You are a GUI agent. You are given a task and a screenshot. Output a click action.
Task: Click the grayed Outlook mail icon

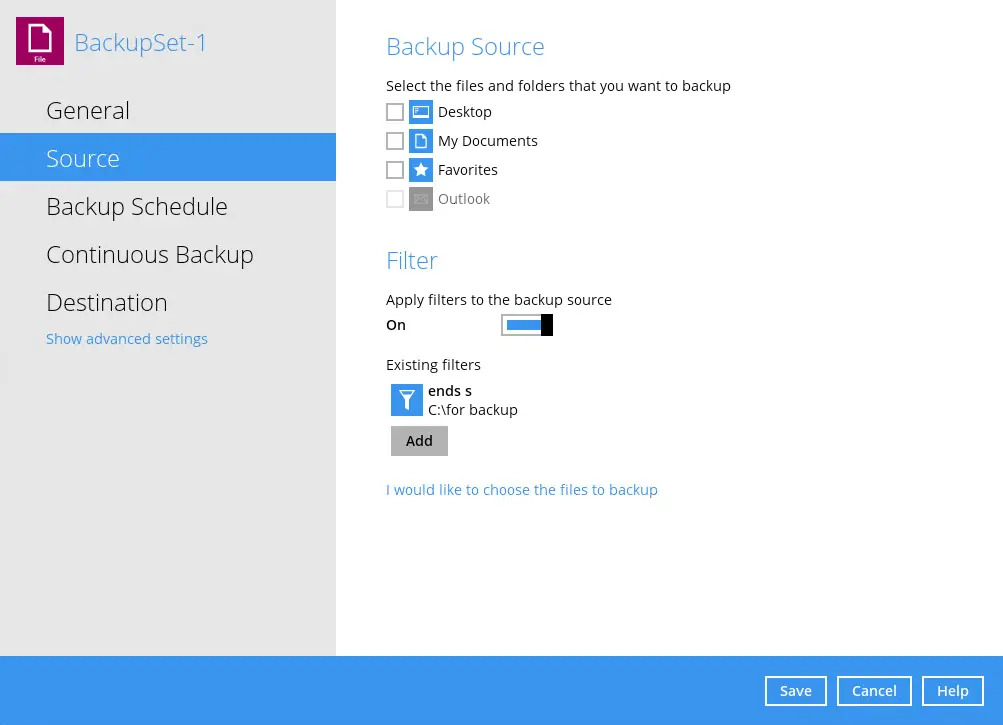(x=421, y=199)
